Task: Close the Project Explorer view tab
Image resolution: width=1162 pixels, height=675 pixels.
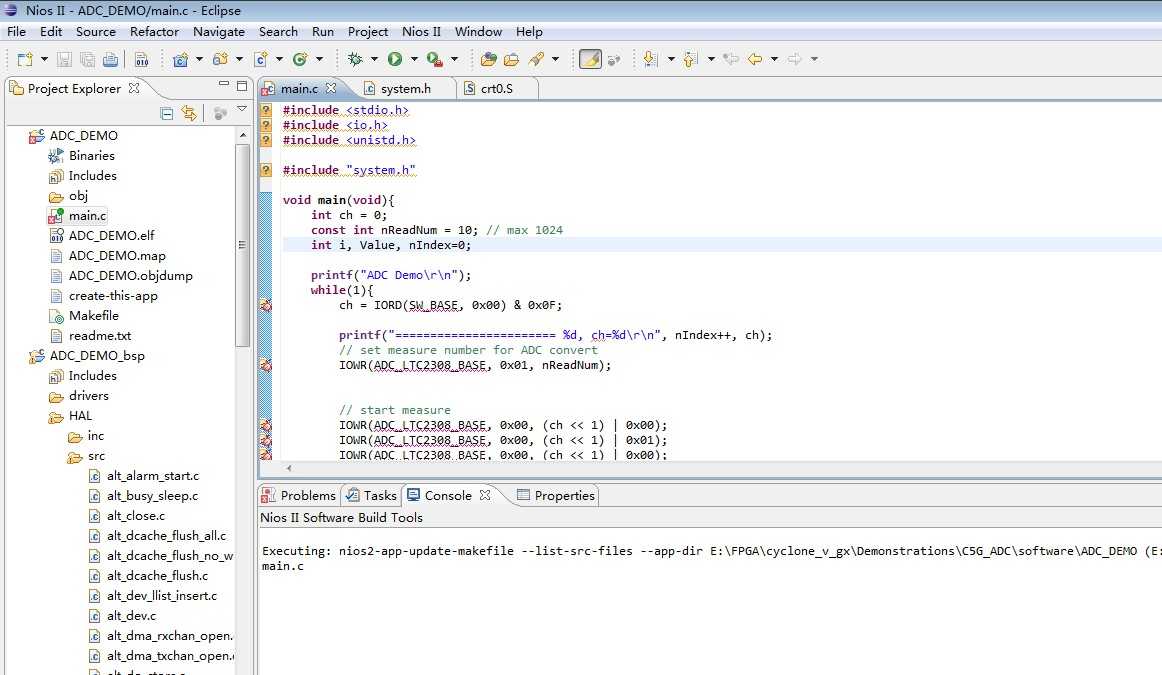Action: pos(133,88)
